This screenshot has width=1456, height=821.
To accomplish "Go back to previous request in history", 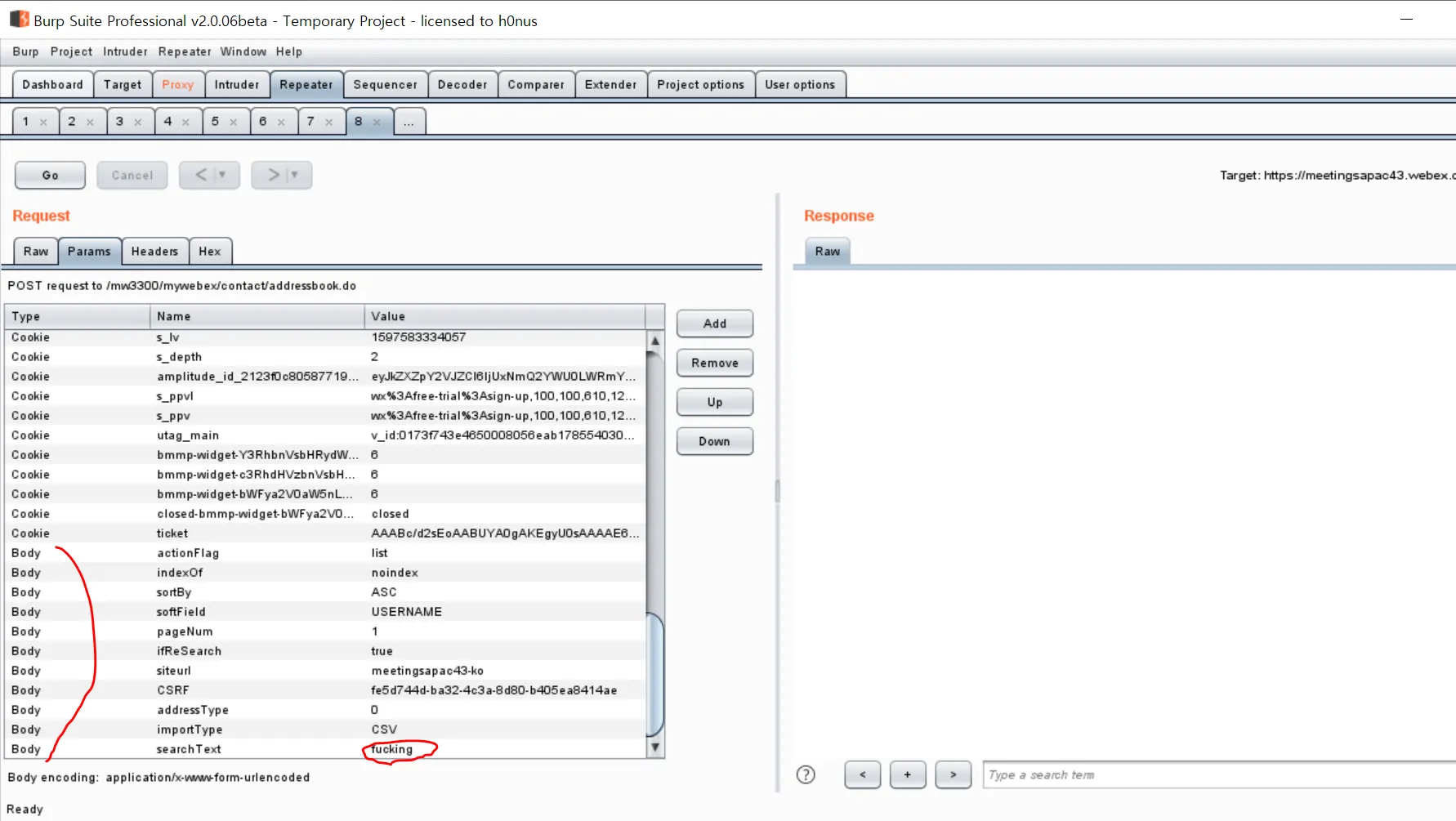I will click(x=201, y=175).
